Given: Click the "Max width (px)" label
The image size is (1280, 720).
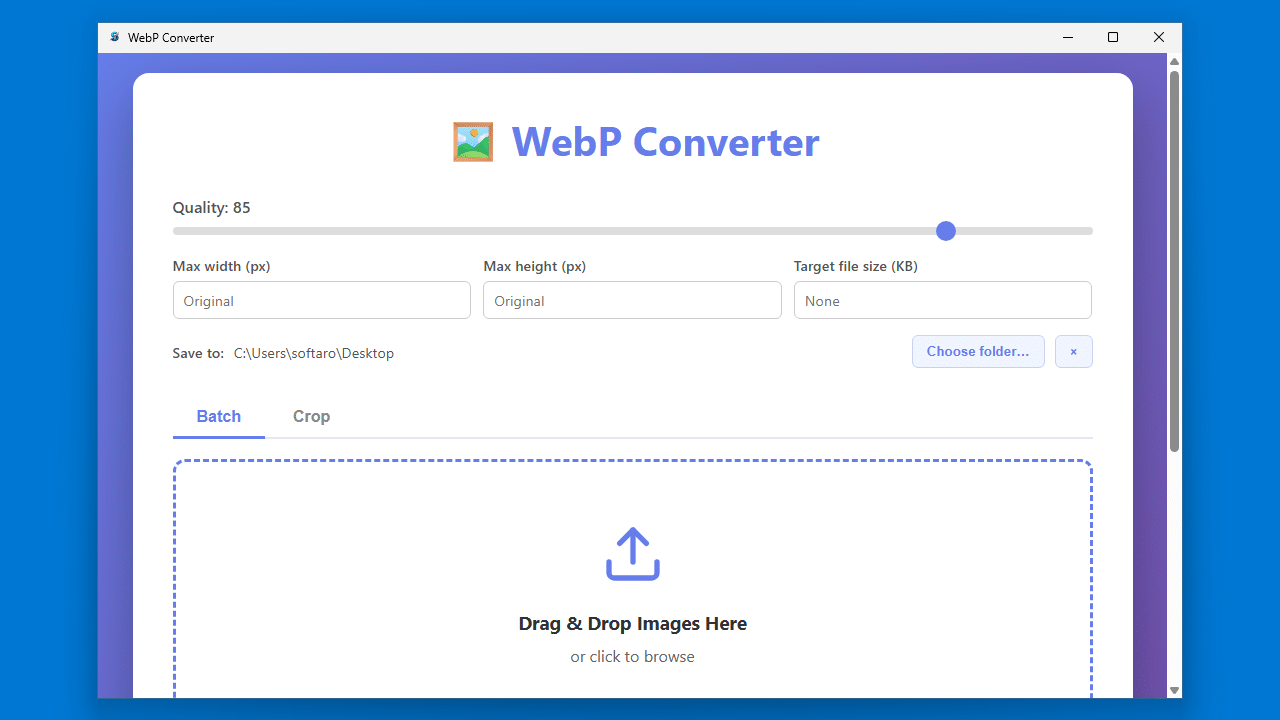Looking at the screenshot, I should click(x=222, y=267).
